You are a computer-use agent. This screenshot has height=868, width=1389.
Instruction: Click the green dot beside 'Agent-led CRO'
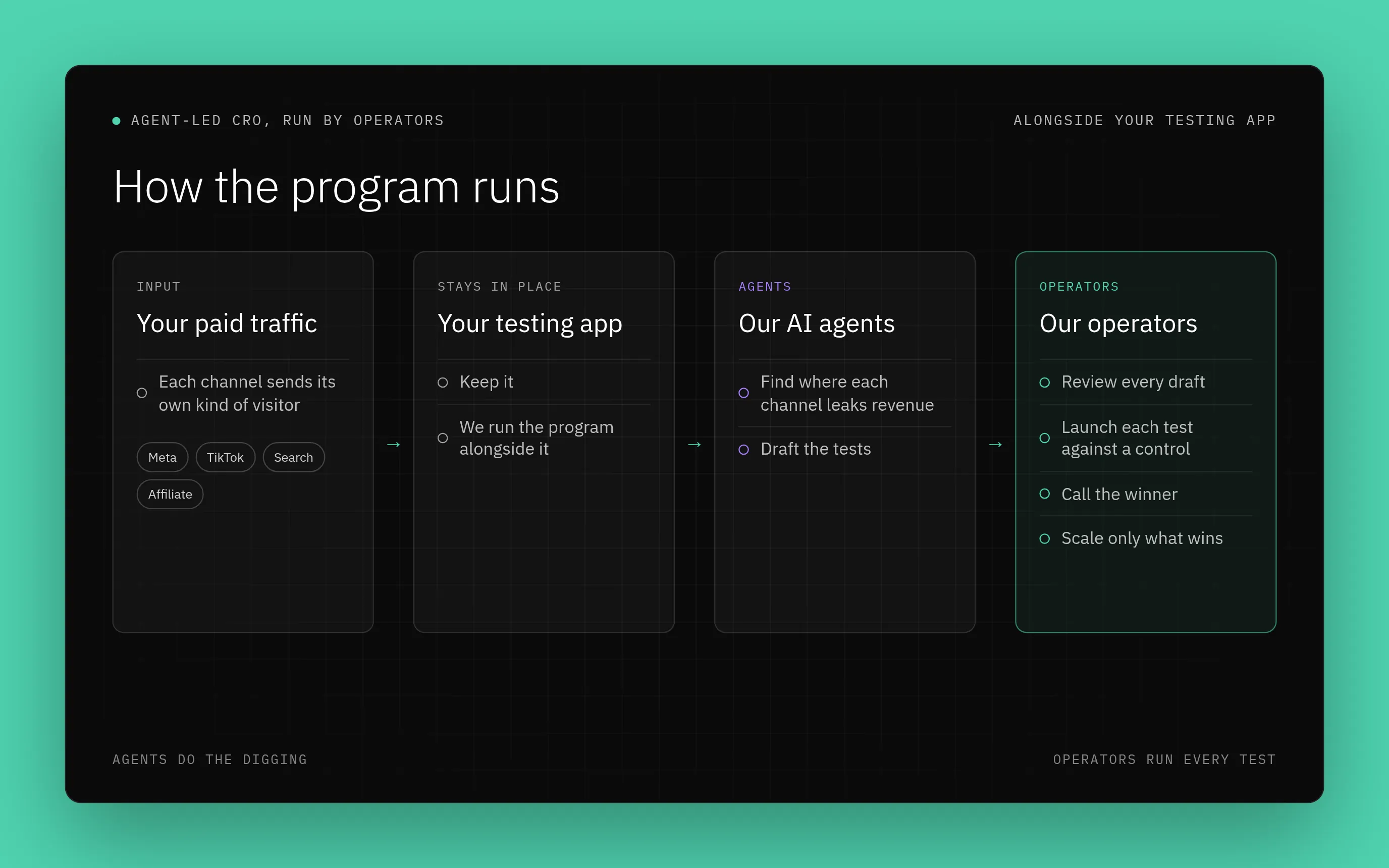[117, 121]
